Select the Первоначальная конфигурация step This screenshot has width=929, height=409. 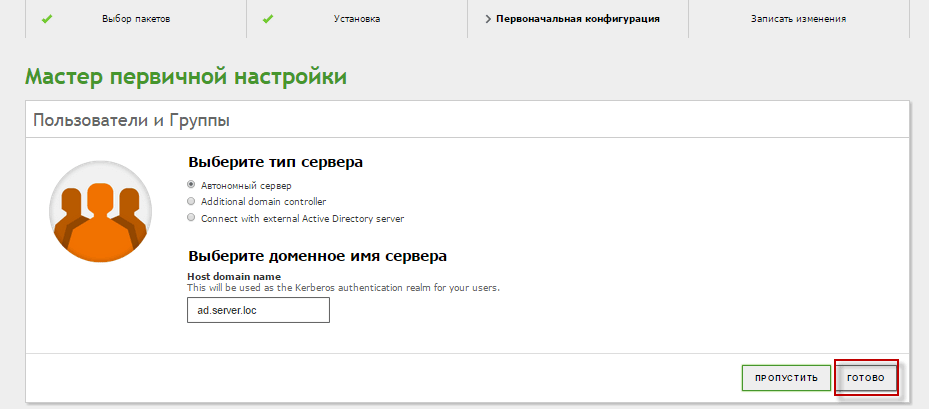click(x=578, y=18)
